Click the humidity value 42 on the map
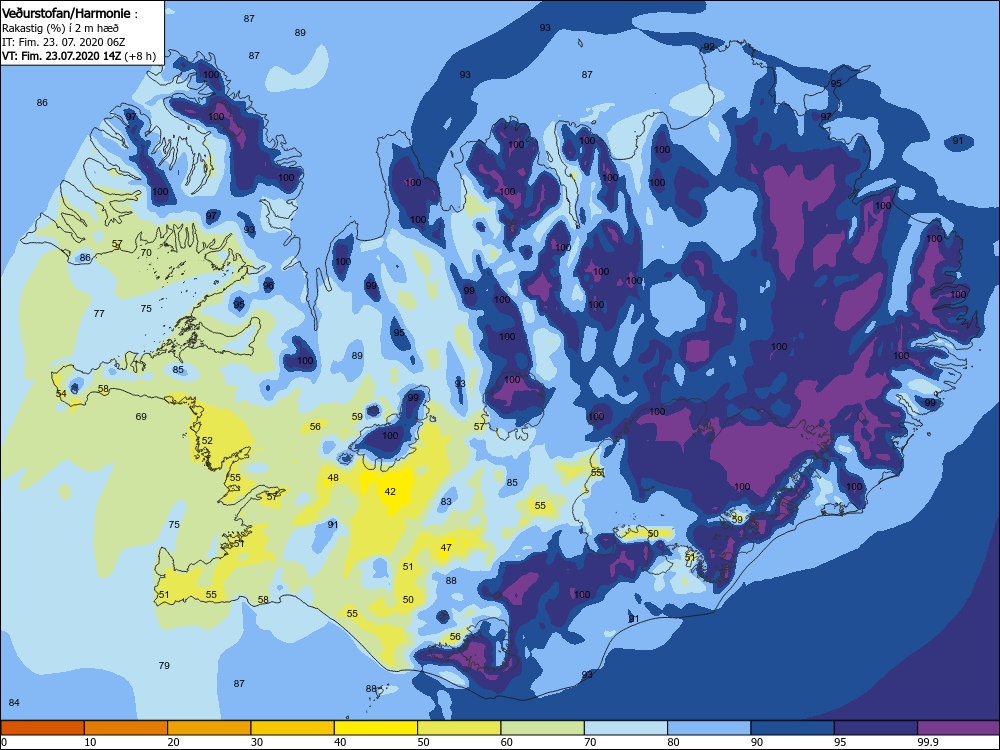 pos(390,492)
